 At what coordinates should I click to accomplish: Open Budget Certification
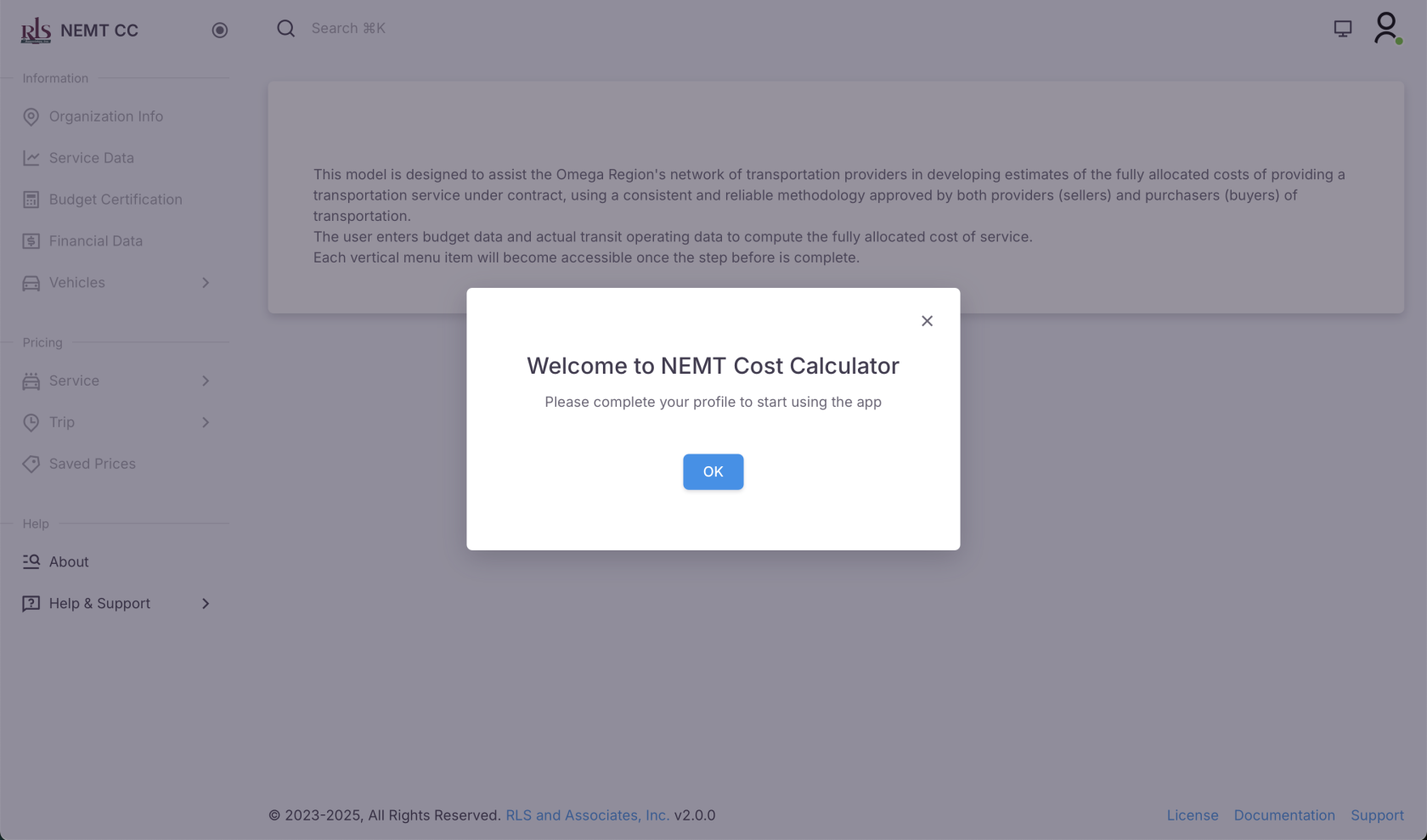(x=31, y=199)
